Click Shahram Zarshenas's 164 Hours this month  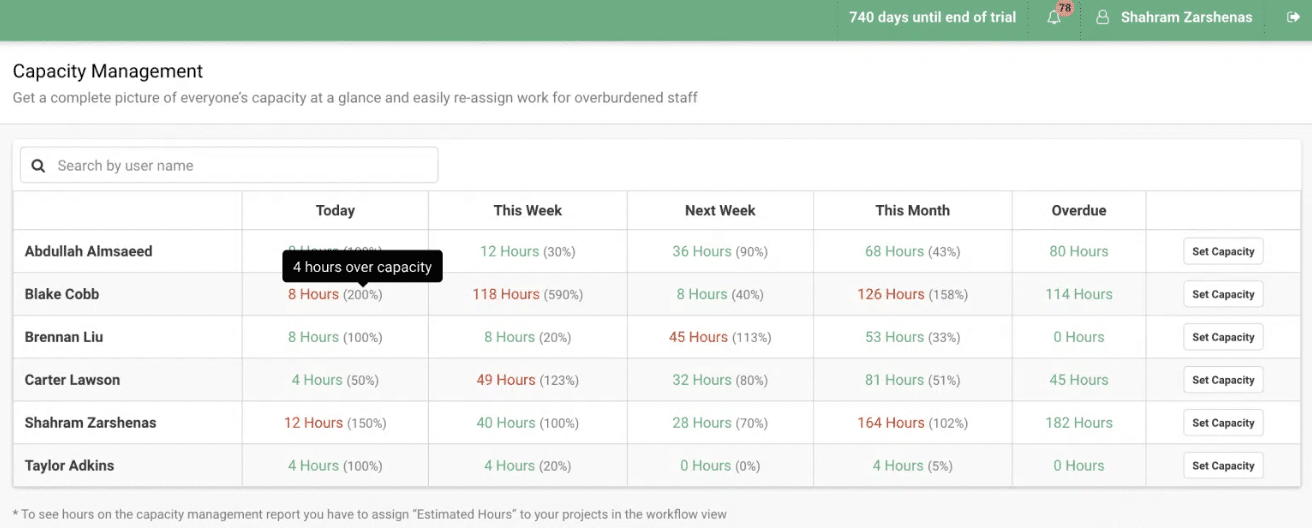click(x=913, y=423)
